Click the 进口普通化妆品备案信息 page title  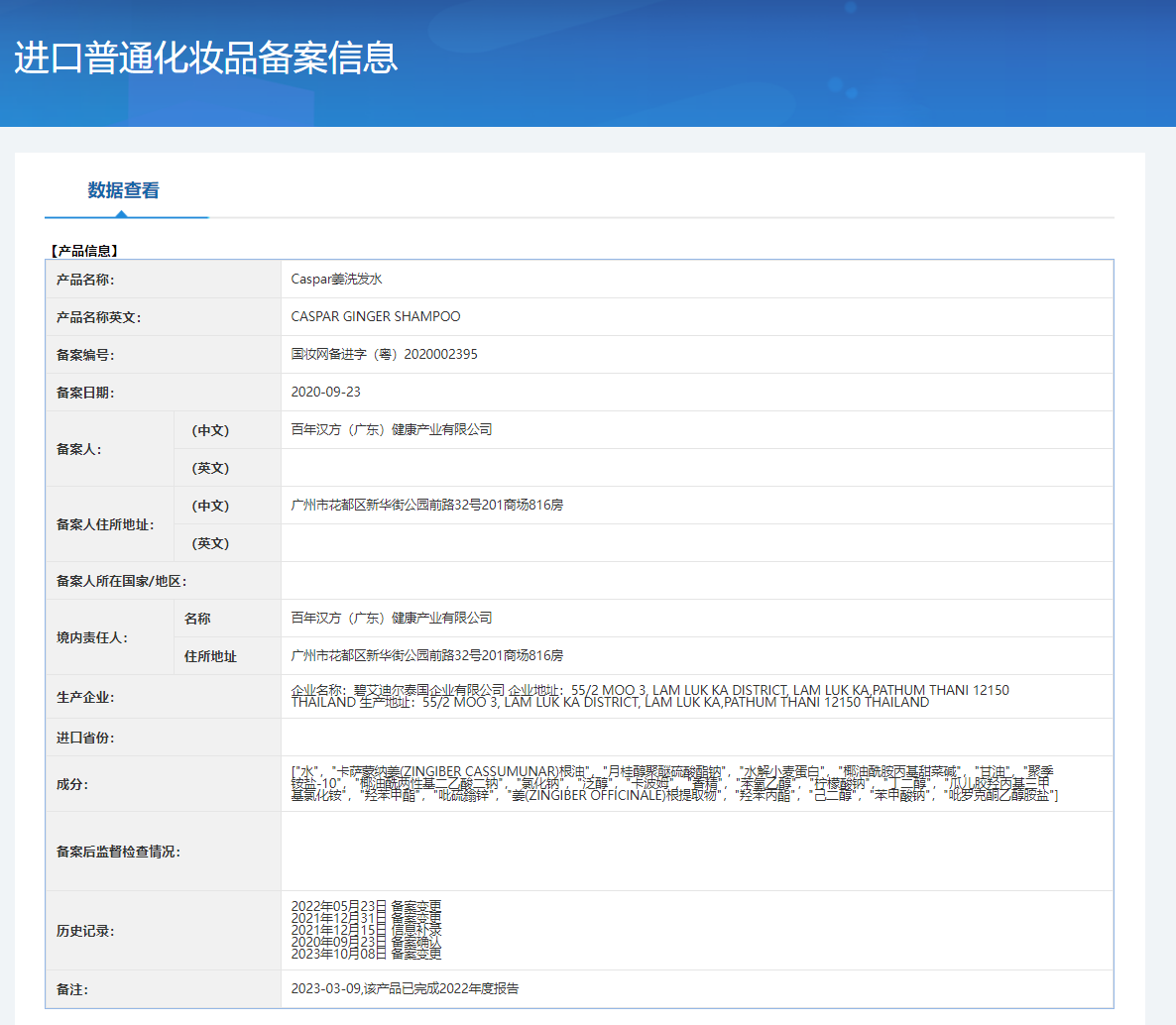tap(206, 57)
